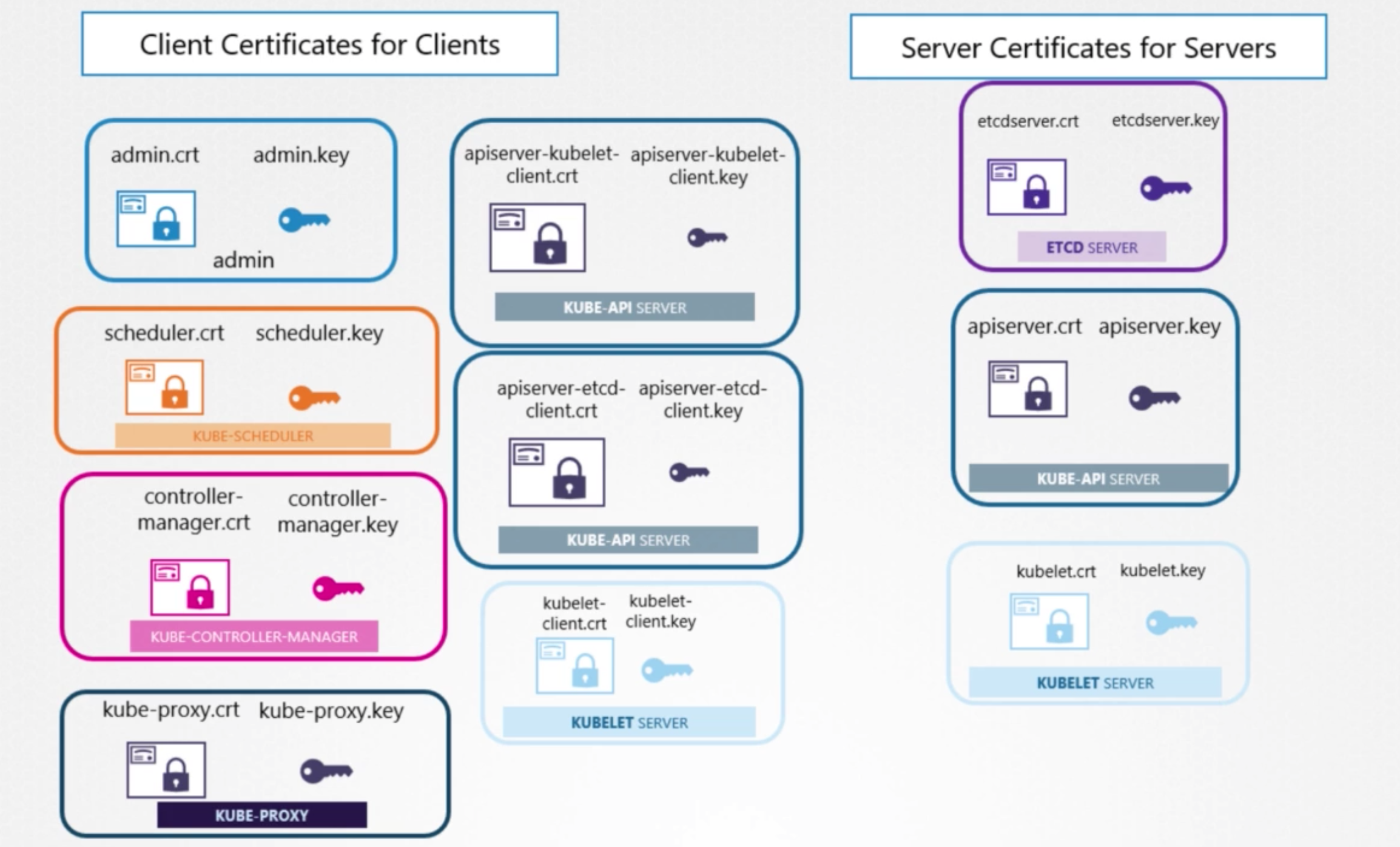This screenshot has height=847, width=1400.
Task: Click the orange scheduler certificate icon
Action: [164, 387]
